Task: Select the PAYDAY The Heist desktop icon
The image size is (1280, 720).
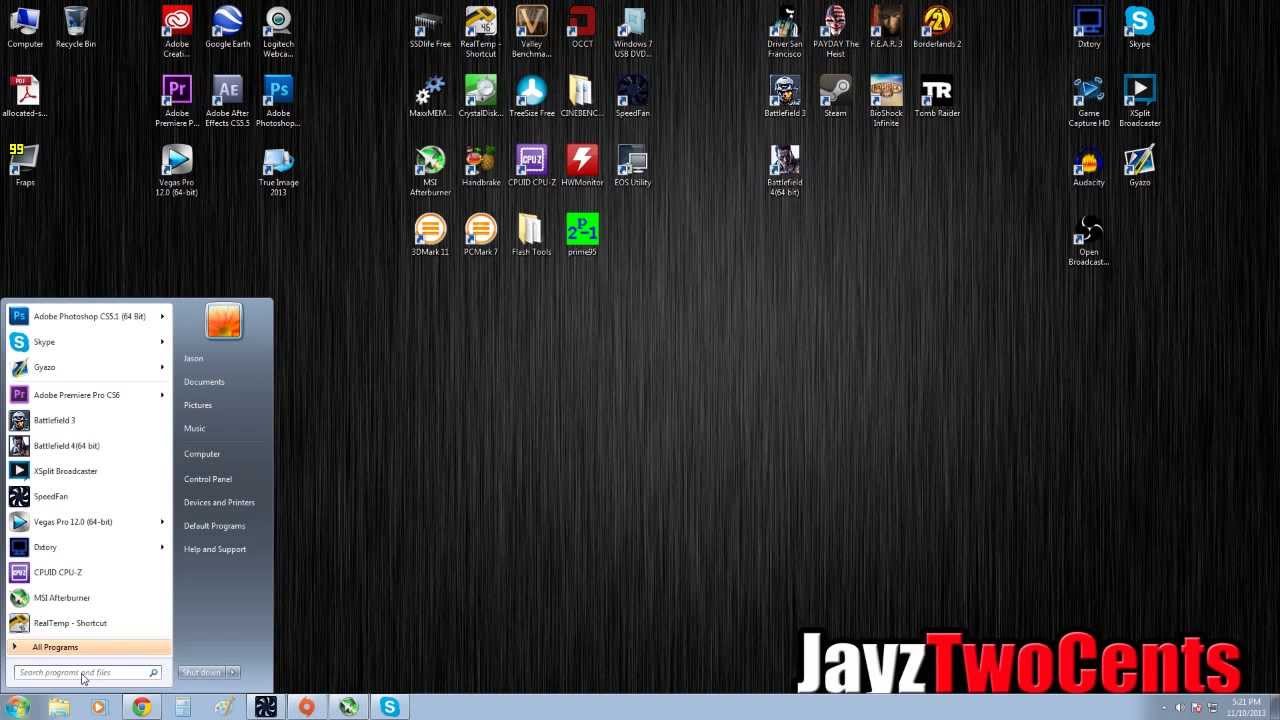Action: (x=835, y=32)
